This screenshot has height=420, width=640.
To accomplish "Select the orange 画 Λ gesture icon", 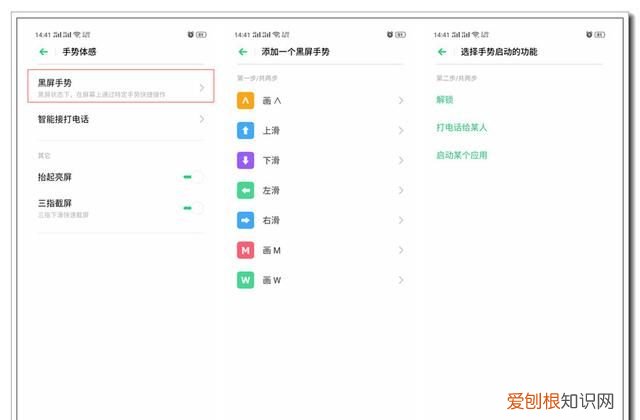I will (245, 100).
